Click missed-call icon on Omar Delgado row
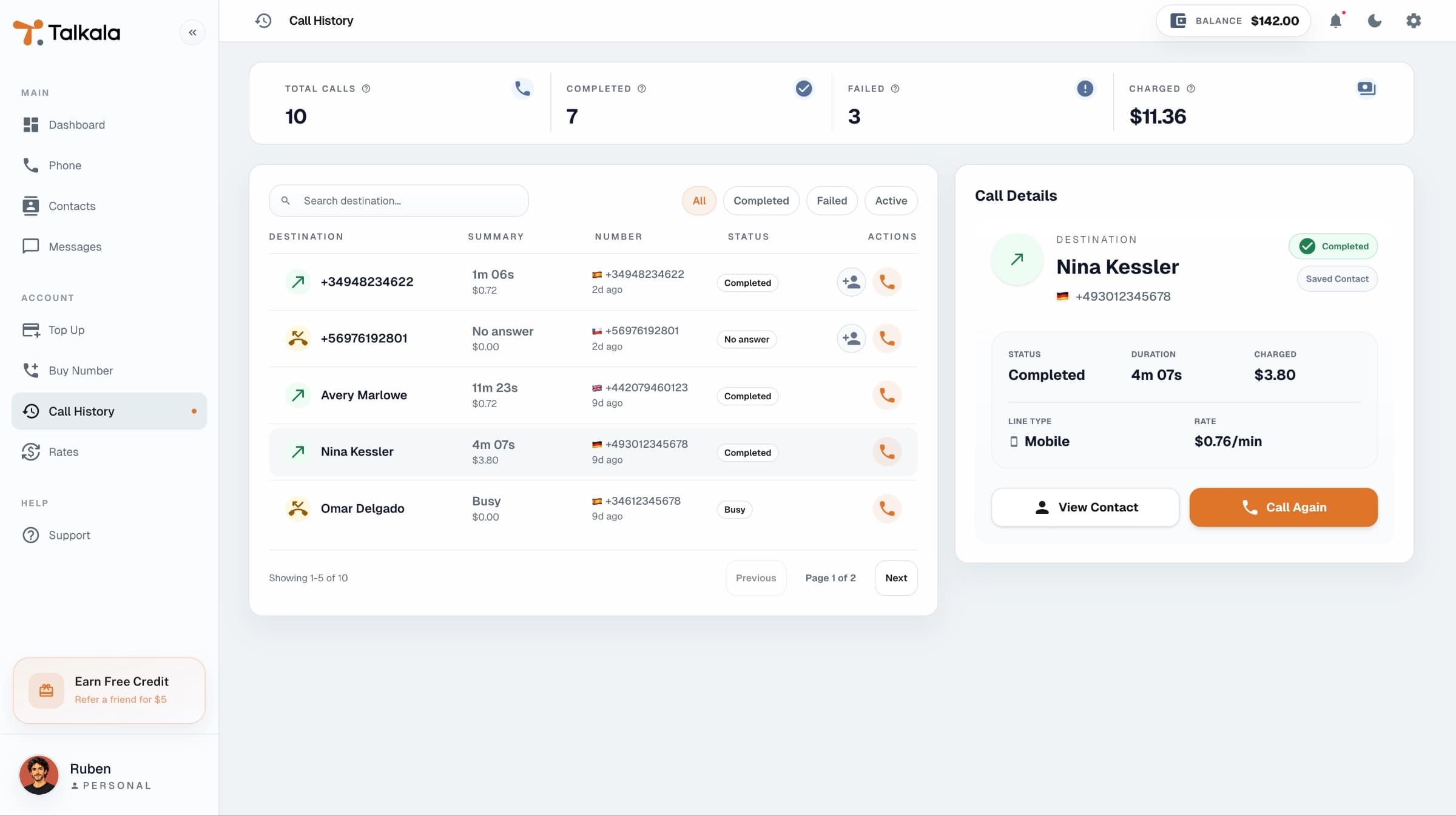 pyautogui.click(x=298, y=508)
